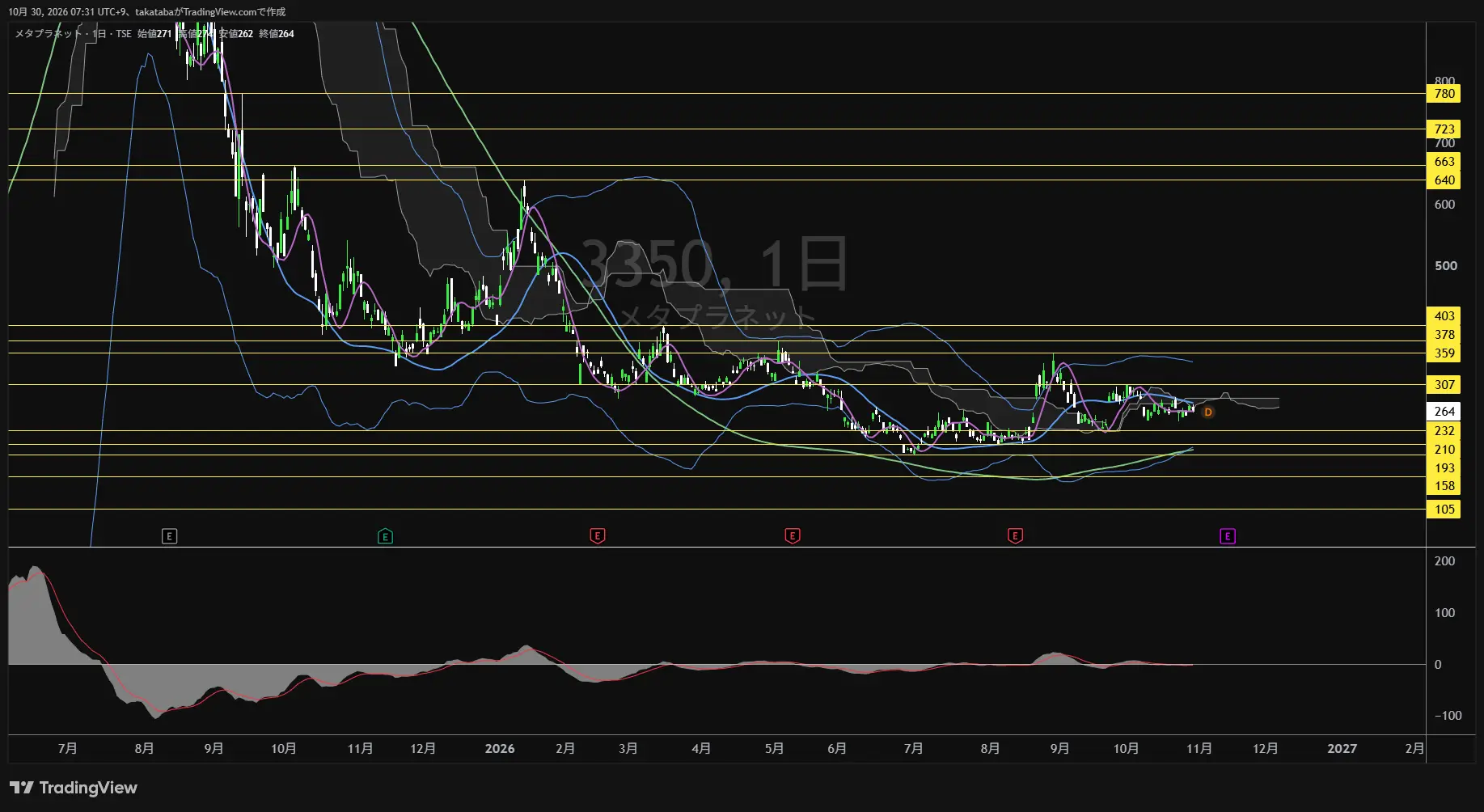Select the 105 yellow price label
This screenshot has width=1484, height=812.
point(1444,510)
